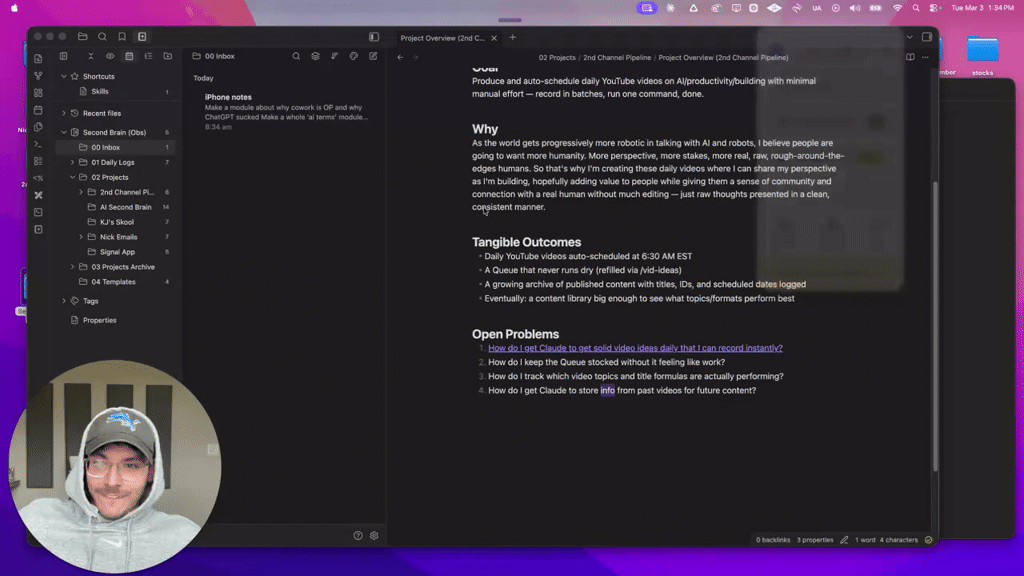The image size is (1024, 576).
Task: Open Spotlight search in the macOS menu bar
Action: (916, 8)
